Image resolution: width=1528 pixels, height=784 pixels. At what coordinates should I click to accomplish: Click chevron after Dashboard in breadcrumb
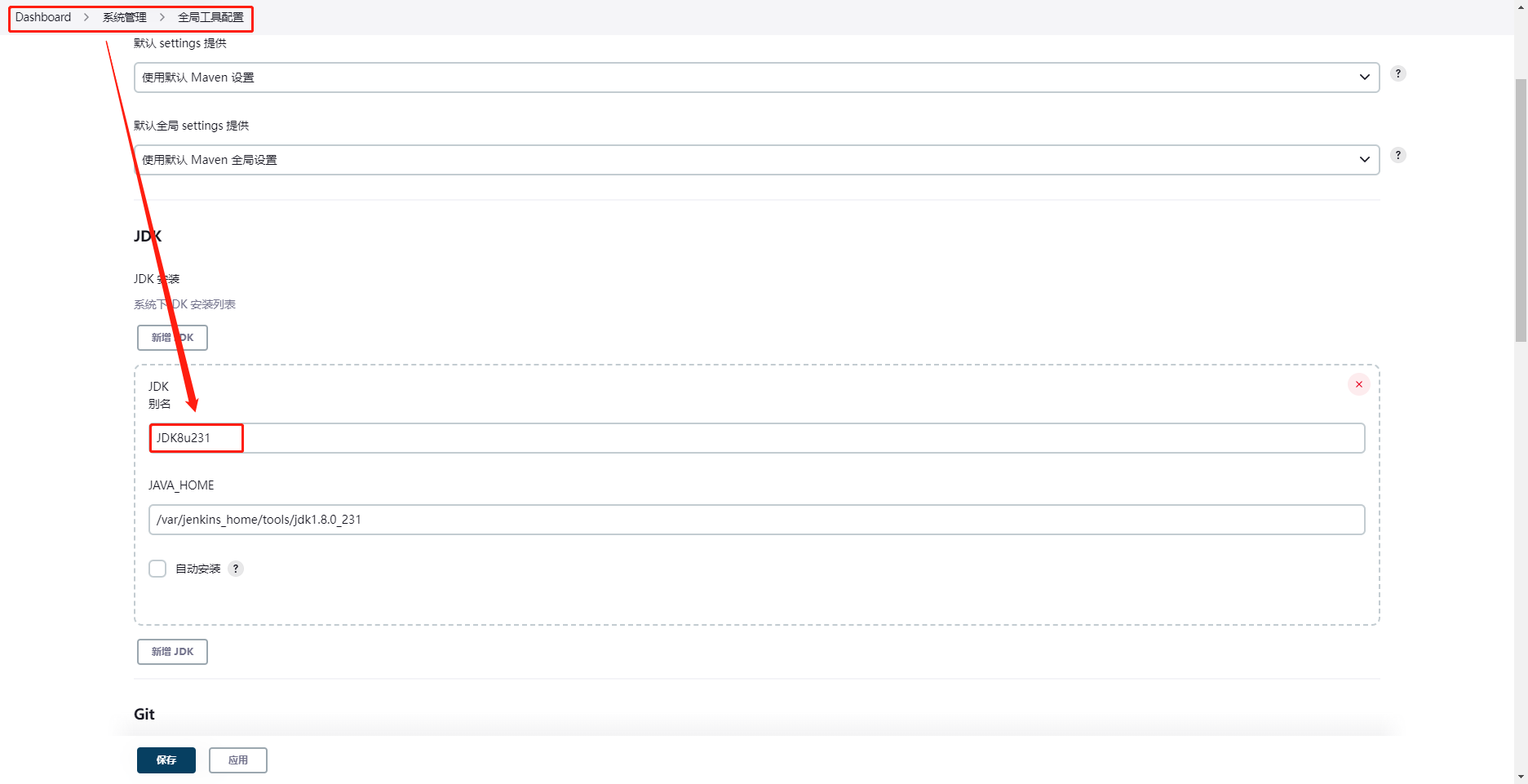click(x=86, y=17)
